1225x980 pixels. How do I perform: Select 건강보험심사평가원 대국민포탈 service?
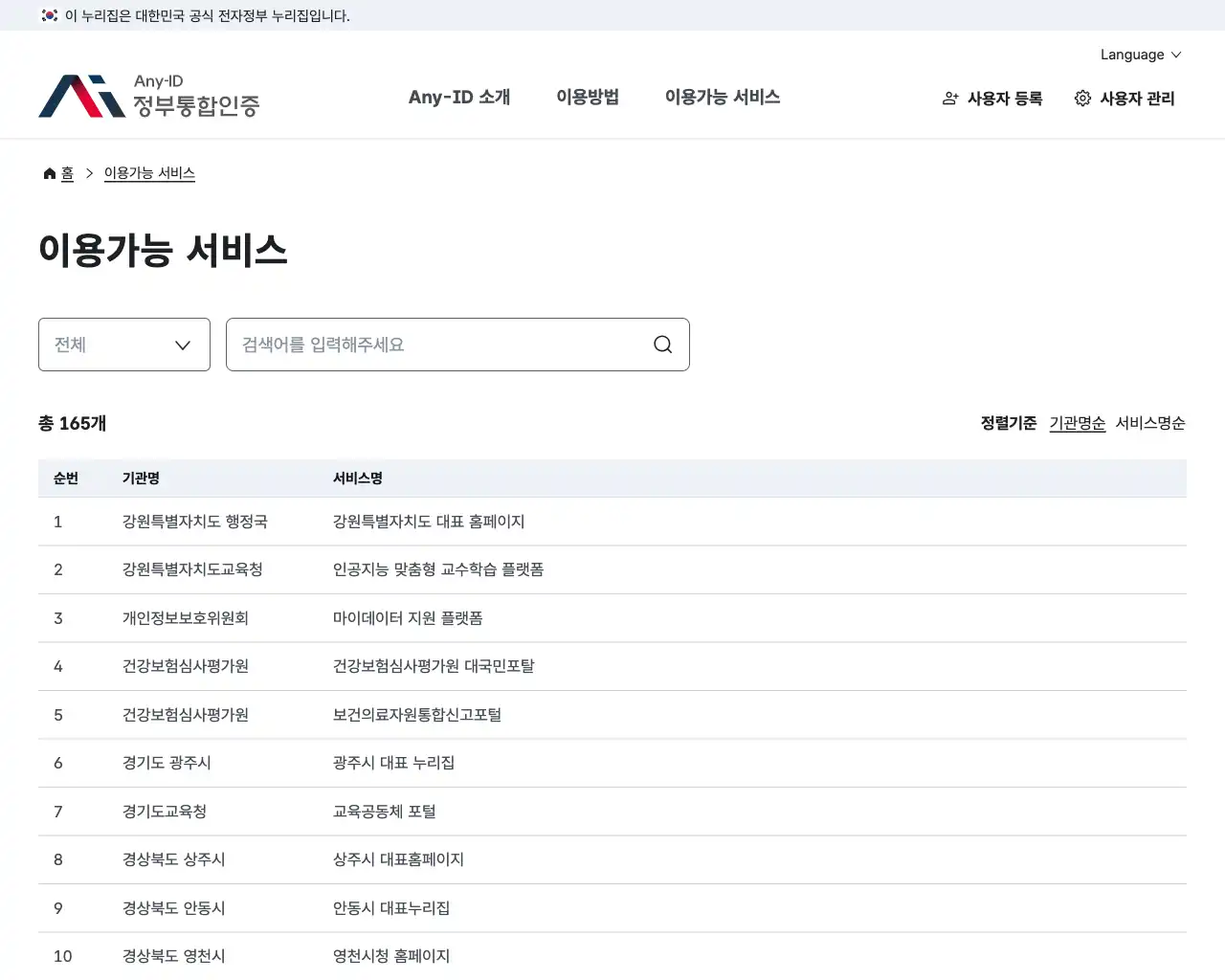coord(434,666)
